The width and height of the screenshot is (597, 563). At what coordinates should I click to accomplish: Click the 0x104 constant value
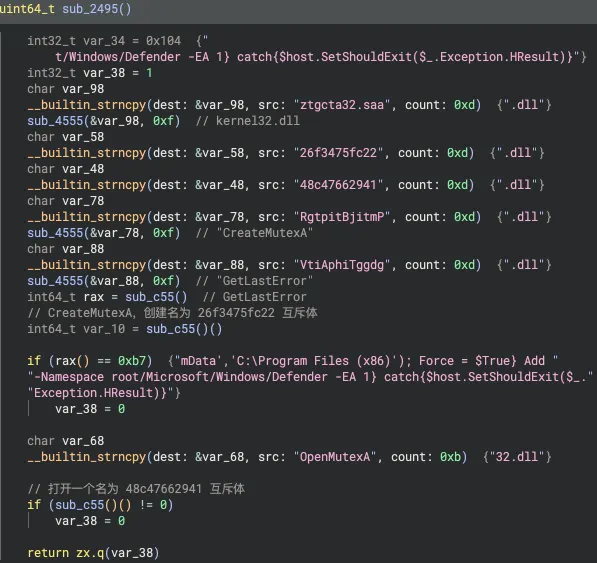[x=163, y=41]
